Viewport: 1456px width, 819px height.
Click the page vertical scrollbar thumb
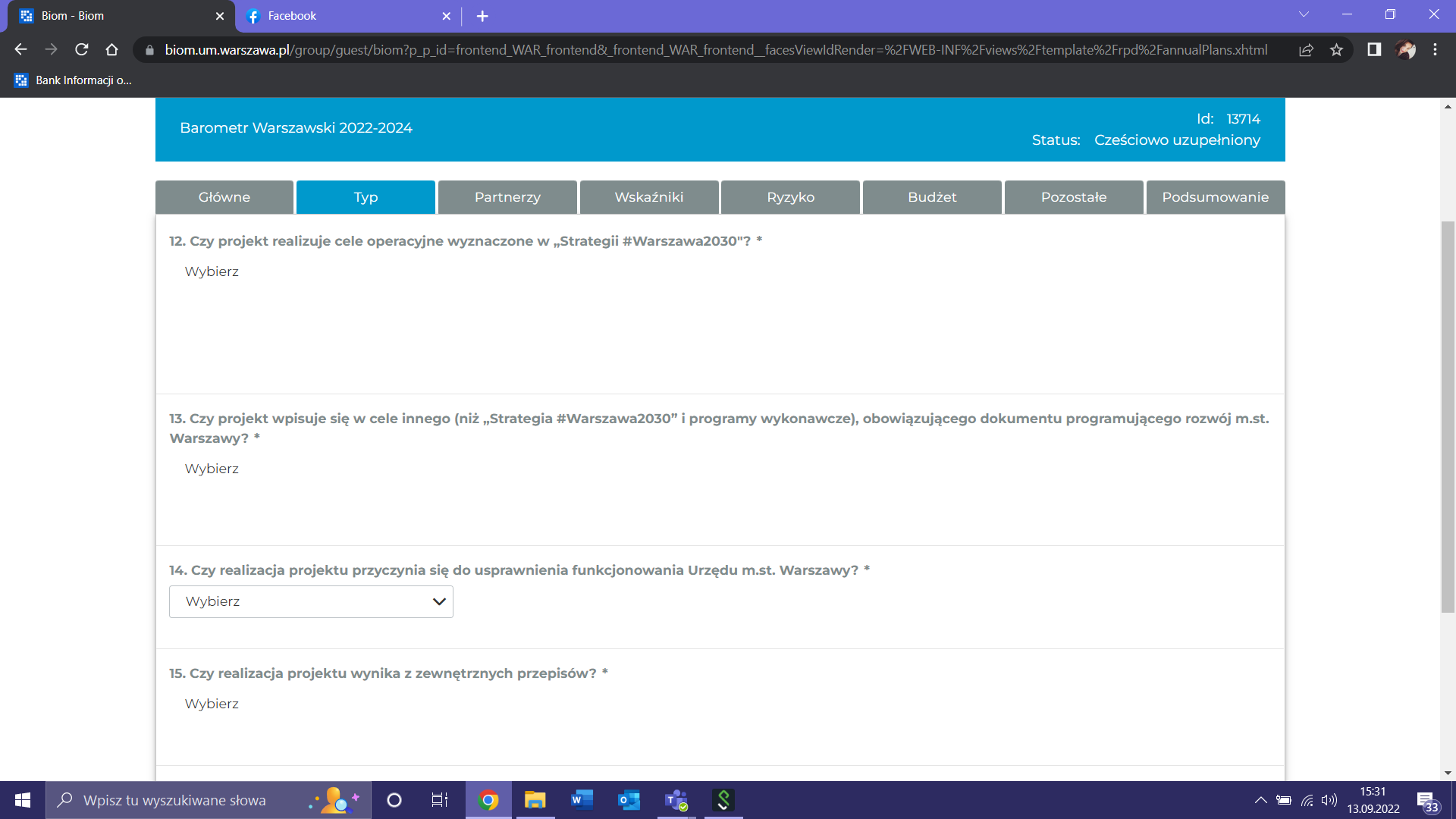[x=1448, y=417]
